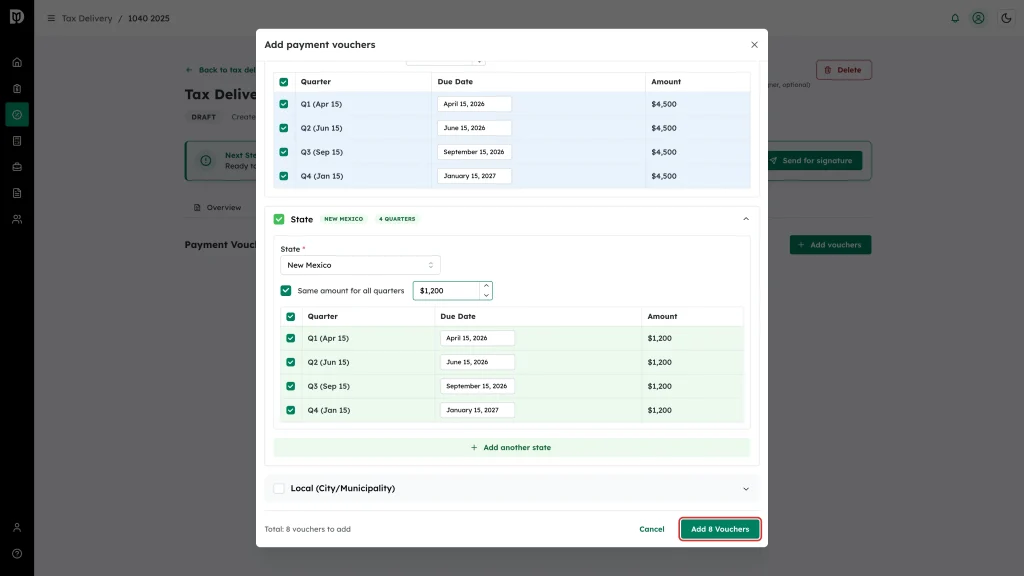Open federal Q4 January 15, 2027 date picker
The image size is (1024, 576).
point(474,176)
